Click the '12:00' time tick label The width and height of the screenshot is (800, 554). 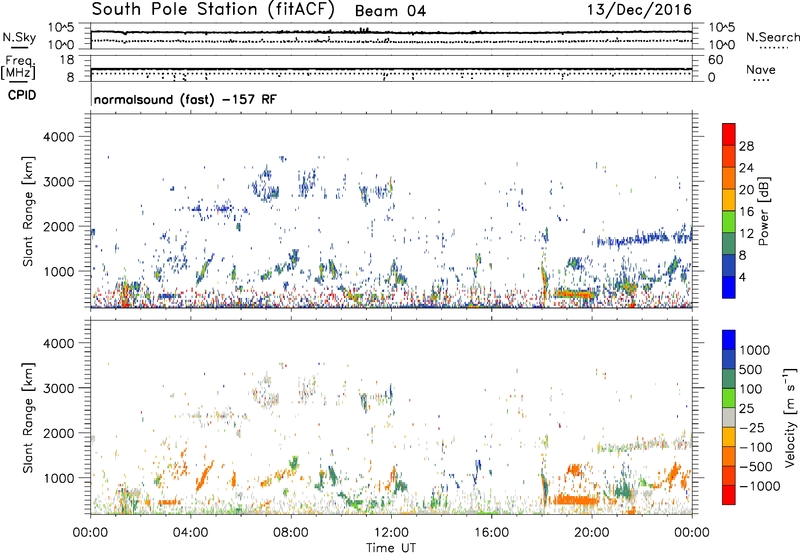[x=391, y=533]
